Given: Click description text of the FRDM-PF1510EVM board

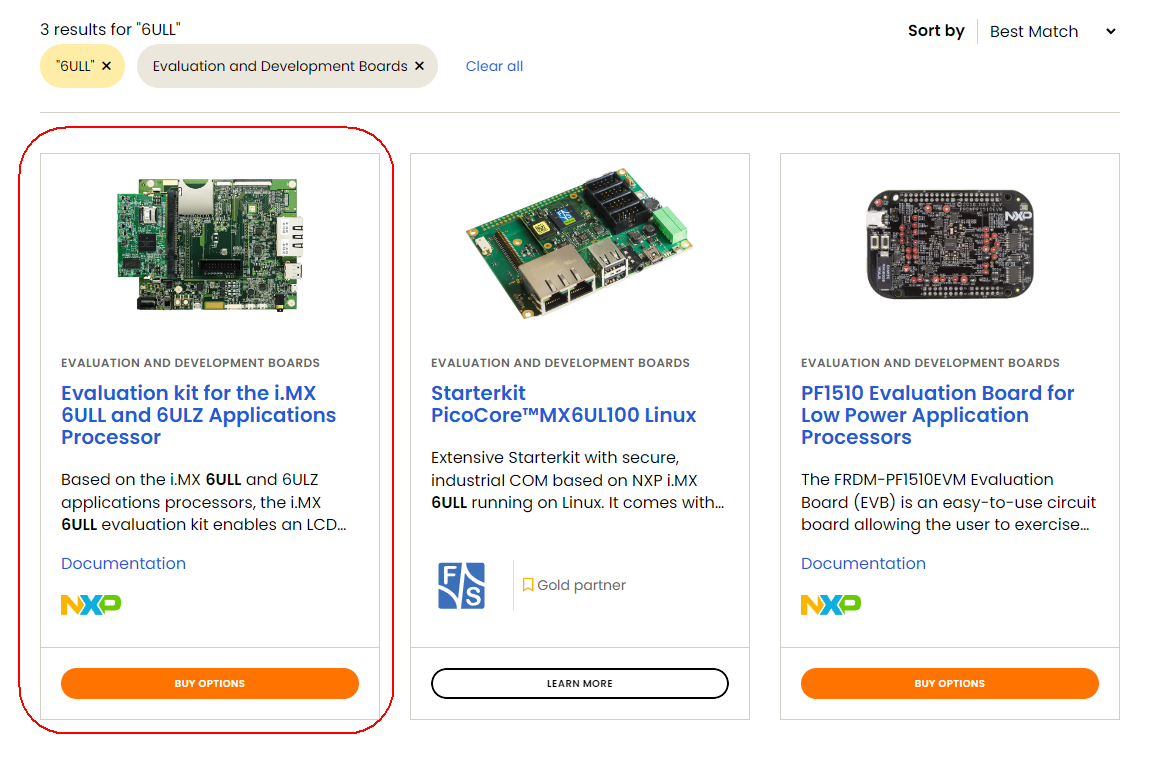Looking at the screenshot, I should (x=949, y=502).
